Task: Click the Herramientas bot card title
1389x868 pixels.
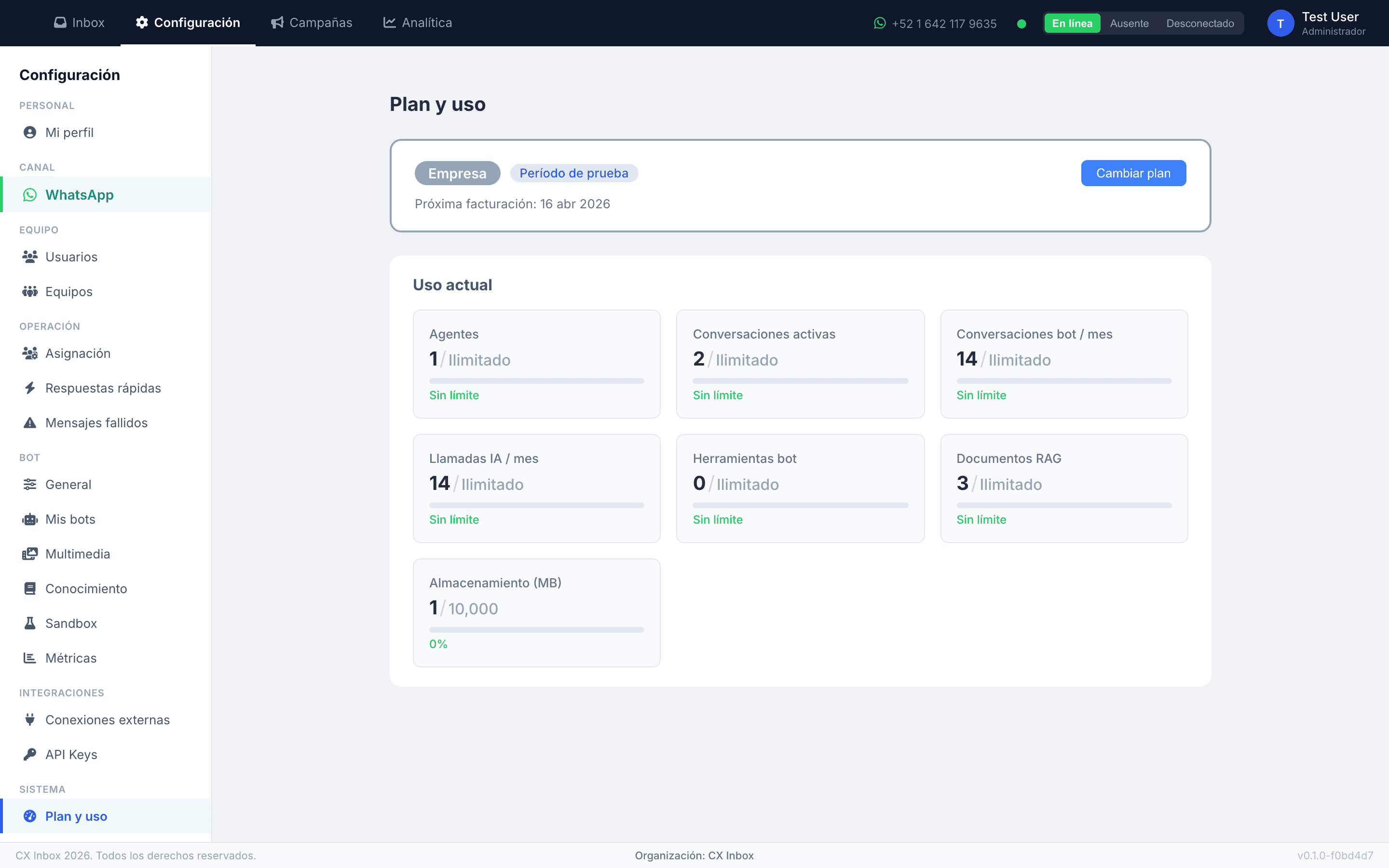Action: [745, 459]
